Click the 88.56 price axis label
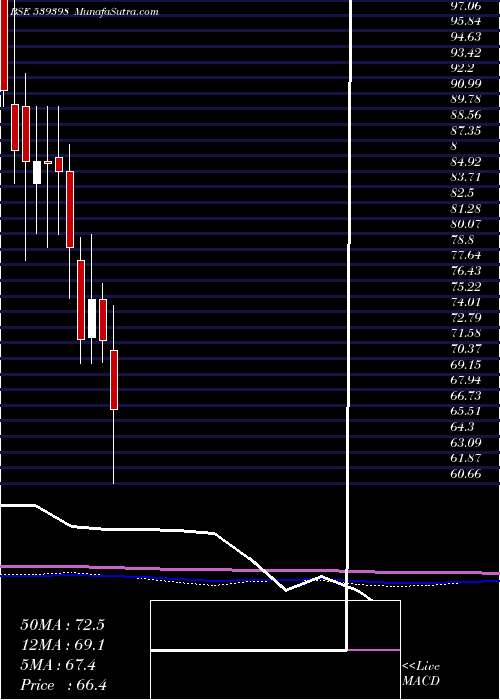 (466, 115)
